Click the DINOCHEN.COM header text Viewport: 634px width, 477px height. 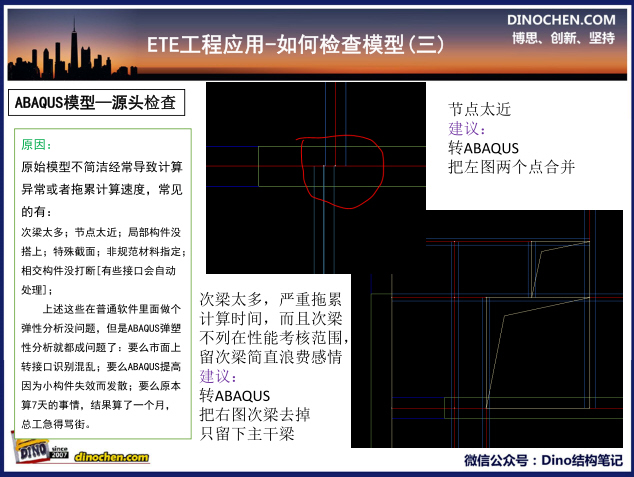tap(561, 20)
